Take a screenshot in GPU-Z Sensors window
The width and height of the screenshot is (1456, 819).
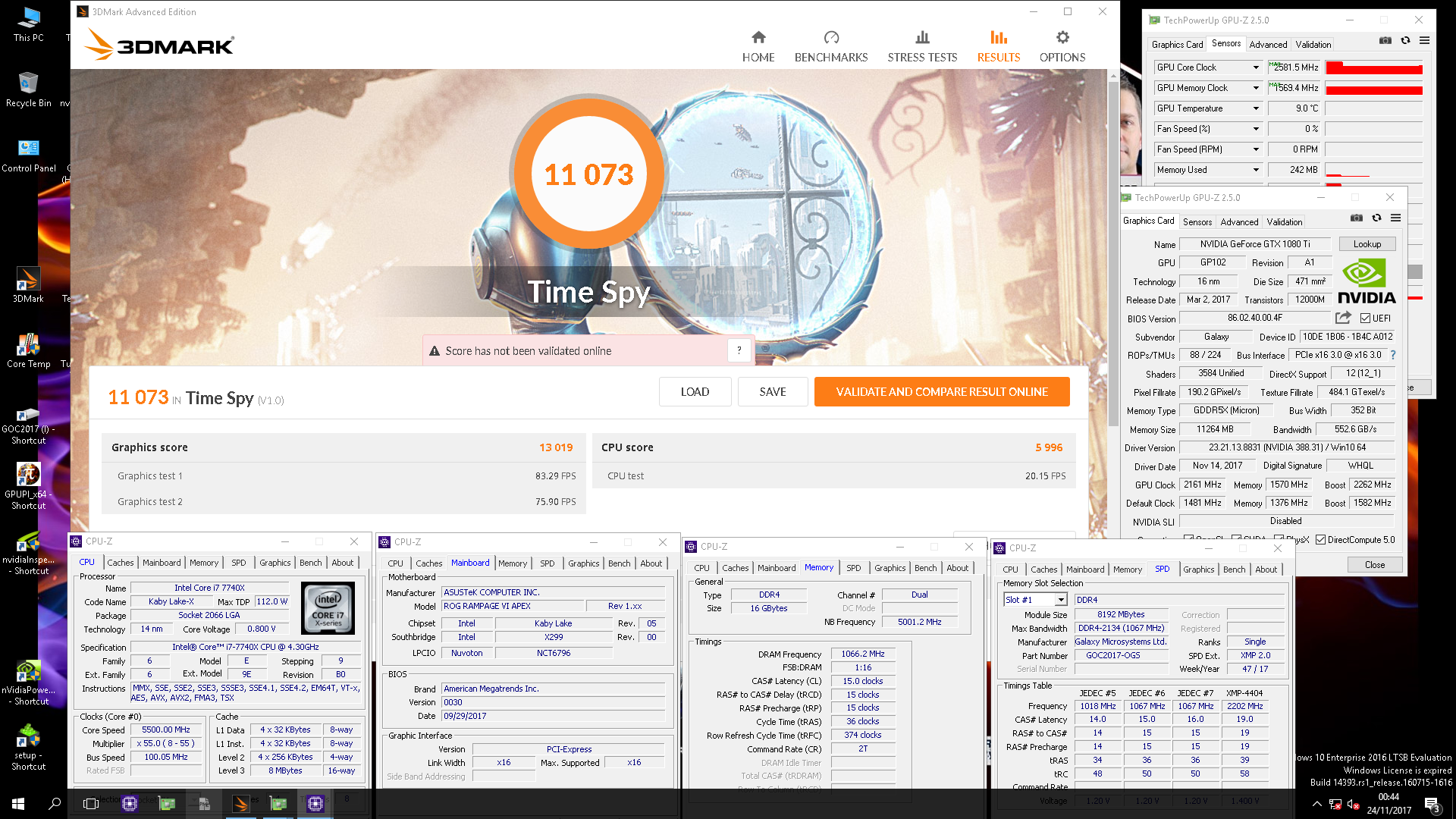click(1385, 41)
